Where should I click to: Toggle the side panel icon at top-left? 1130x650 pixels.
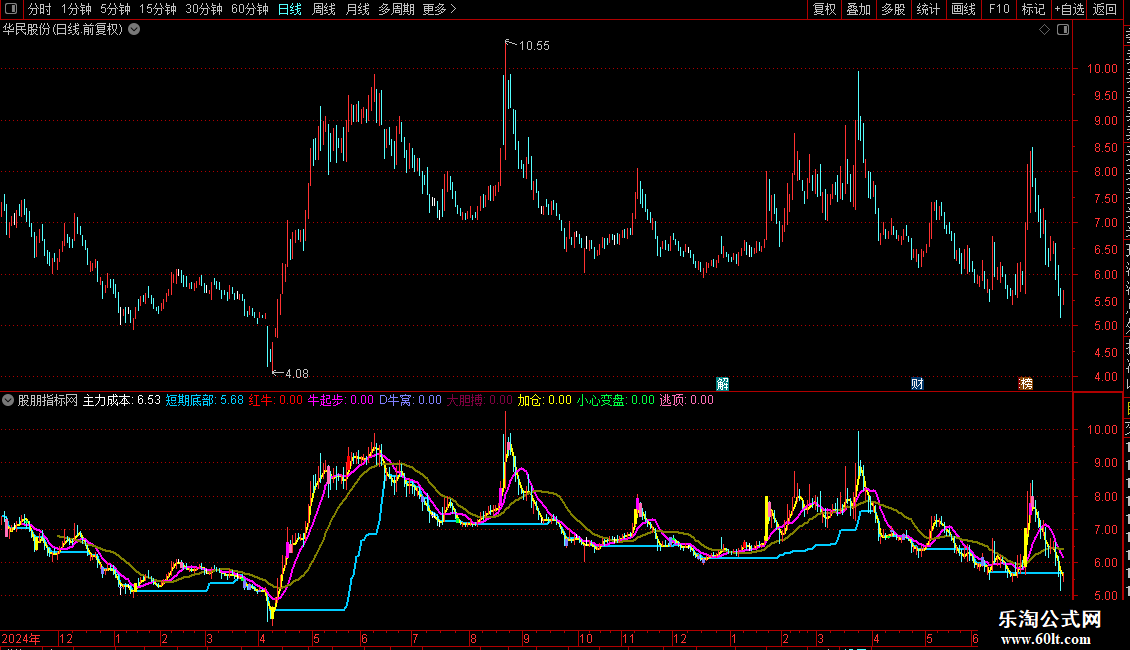pyautogui.click(x=11, y=9)
